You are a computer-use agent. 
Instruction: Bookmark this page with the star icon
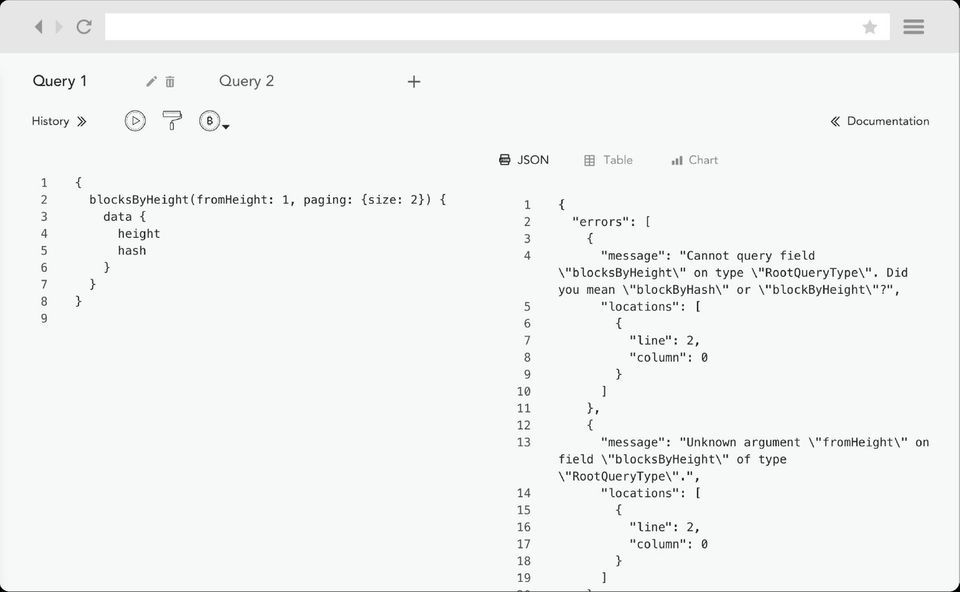point(870,27)
